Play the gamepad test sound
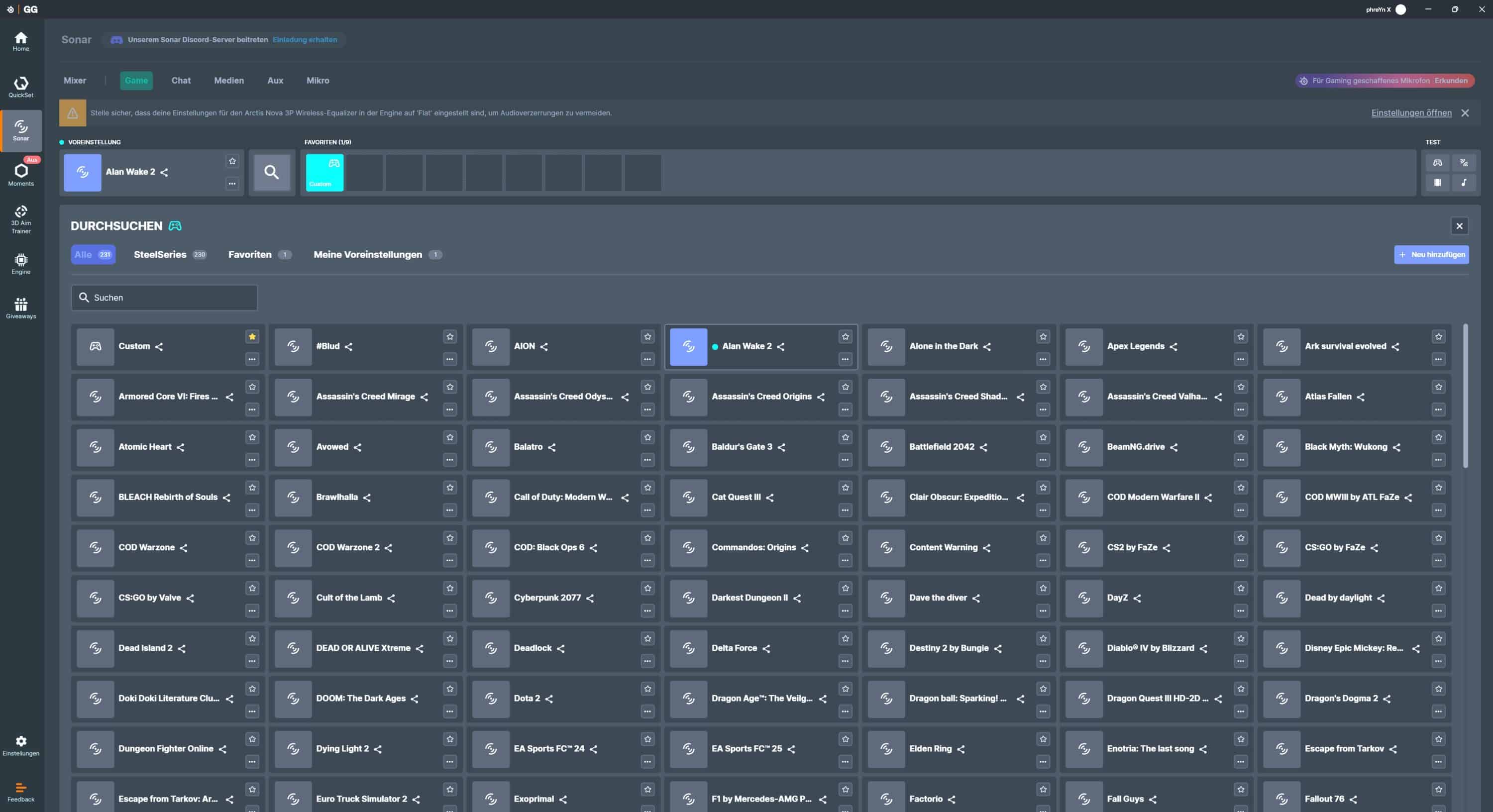The height and width of the screenshot is (812, 1493). coord(1437,163)
